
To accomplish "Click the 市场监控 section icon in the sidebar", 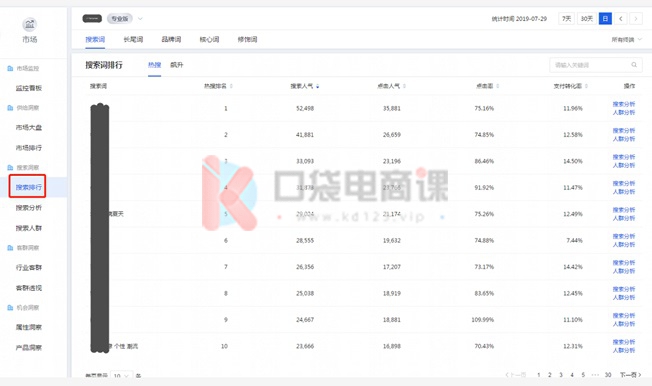I will click(x=10, y=68).
